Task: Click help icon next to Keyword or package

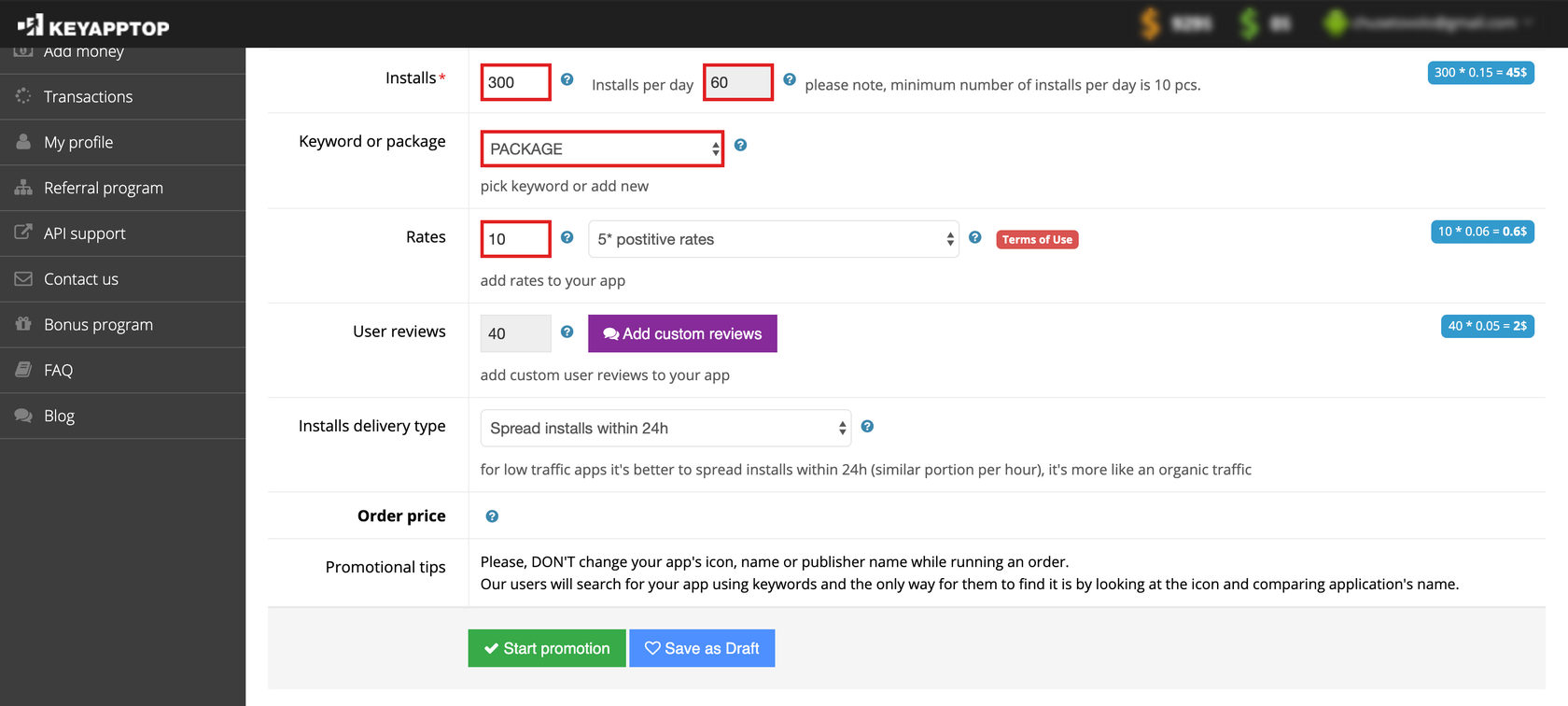Action: [x=740, y=146]
